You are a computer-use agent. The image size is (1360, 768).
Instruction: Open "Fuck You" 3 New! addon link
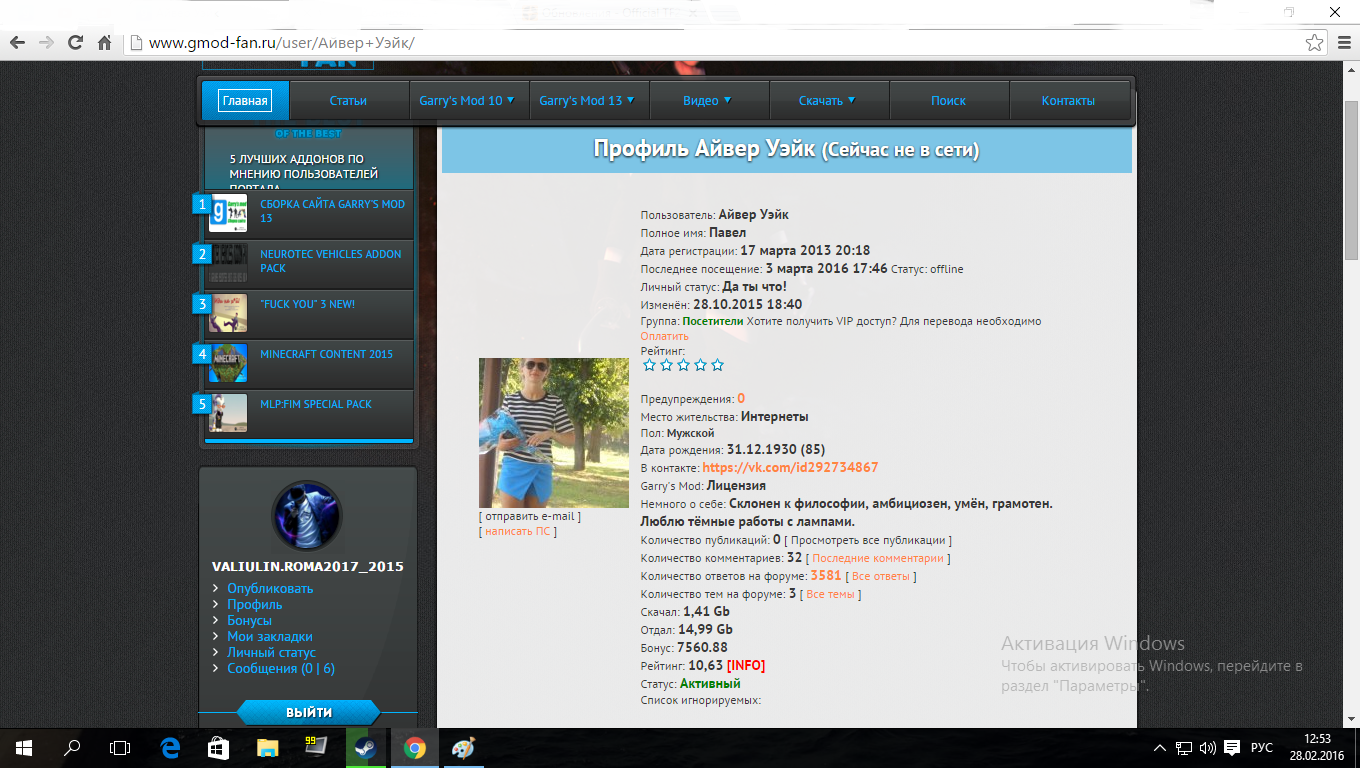[307, 304]
